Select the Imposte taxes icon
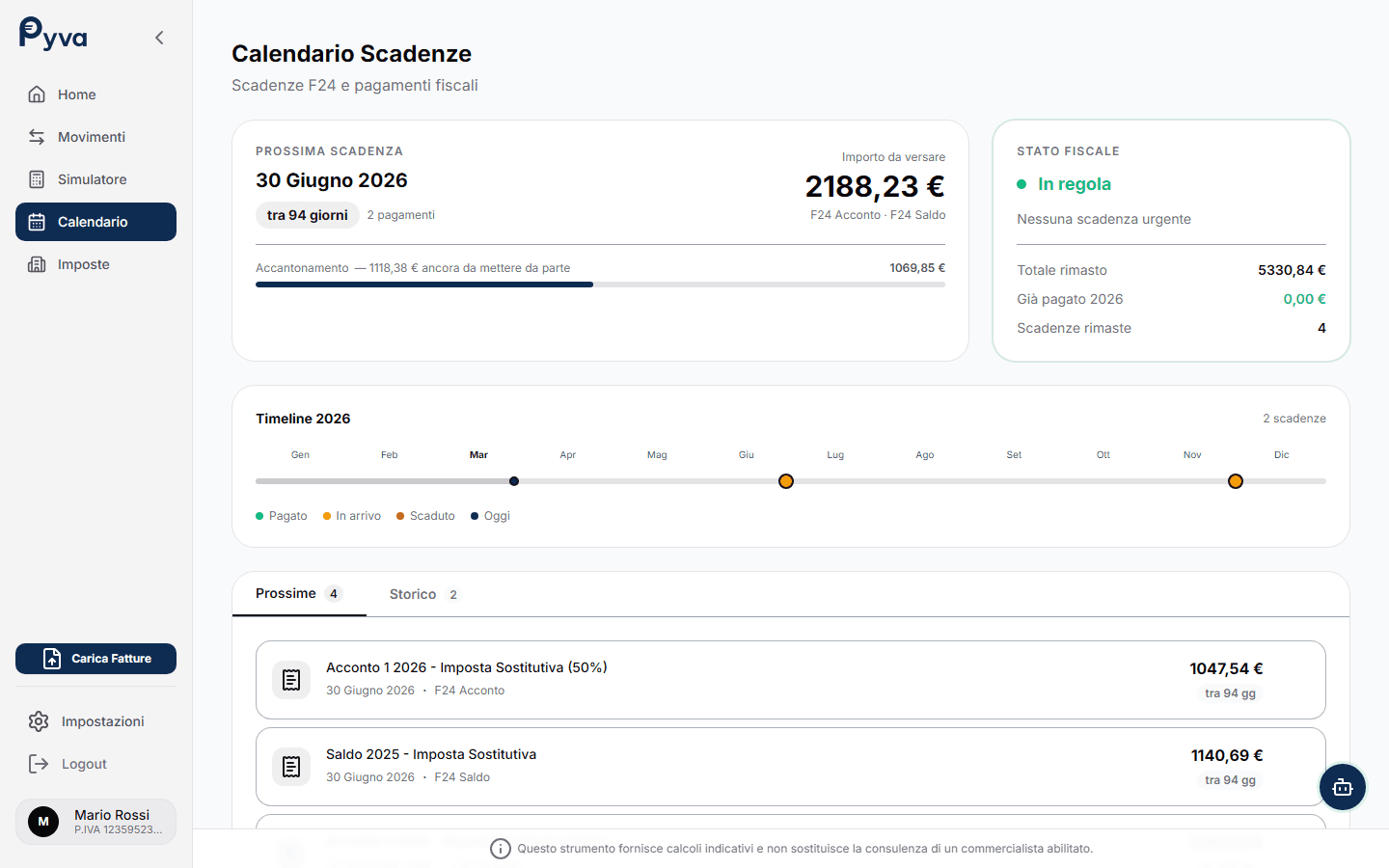This screenshot has height=868, width=1389. coord(36,263)
